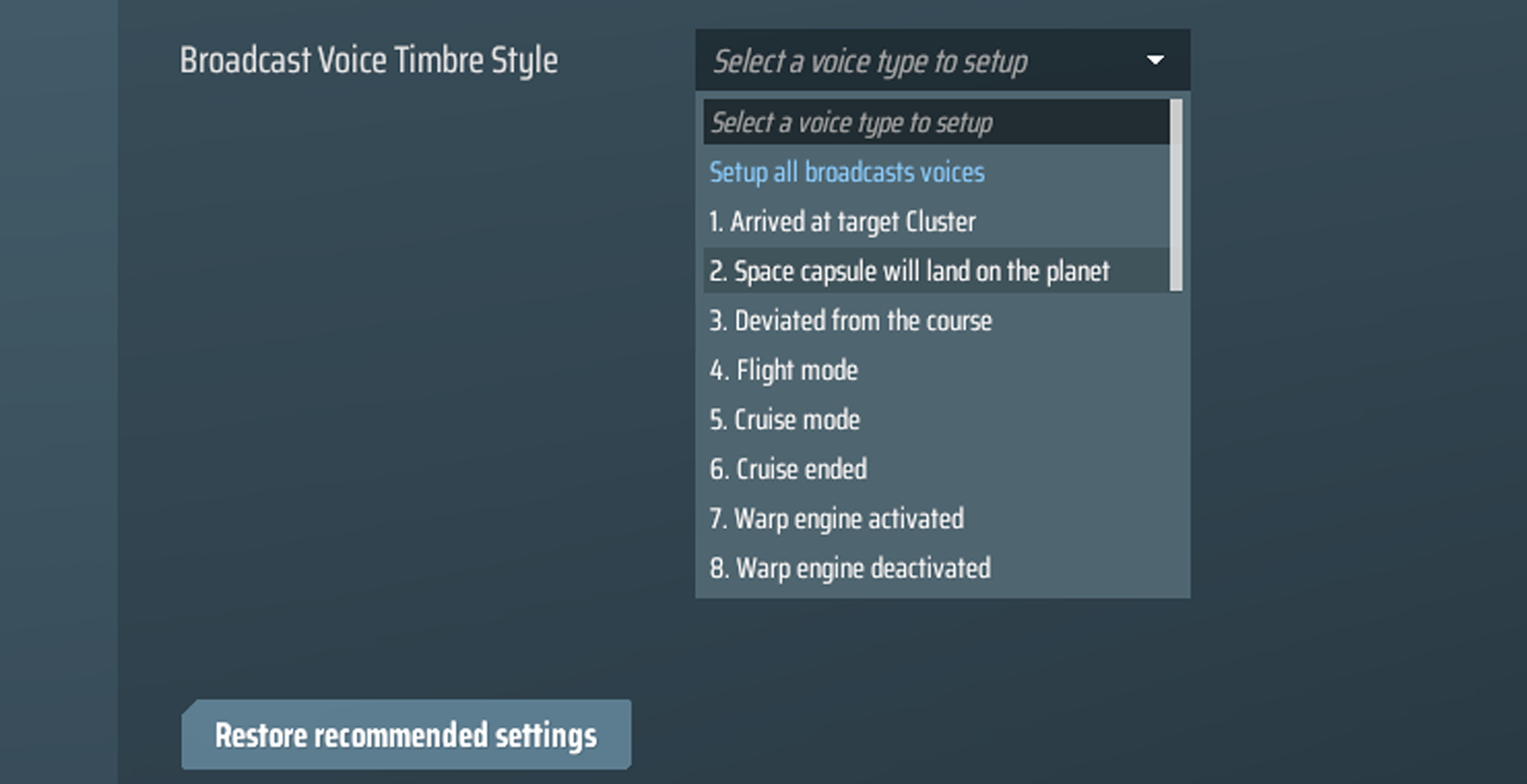This screenshot has width=1527, height=784.
Task: Open the Broadcast Voice Timbre Style combo box
Action: point(915,60)
